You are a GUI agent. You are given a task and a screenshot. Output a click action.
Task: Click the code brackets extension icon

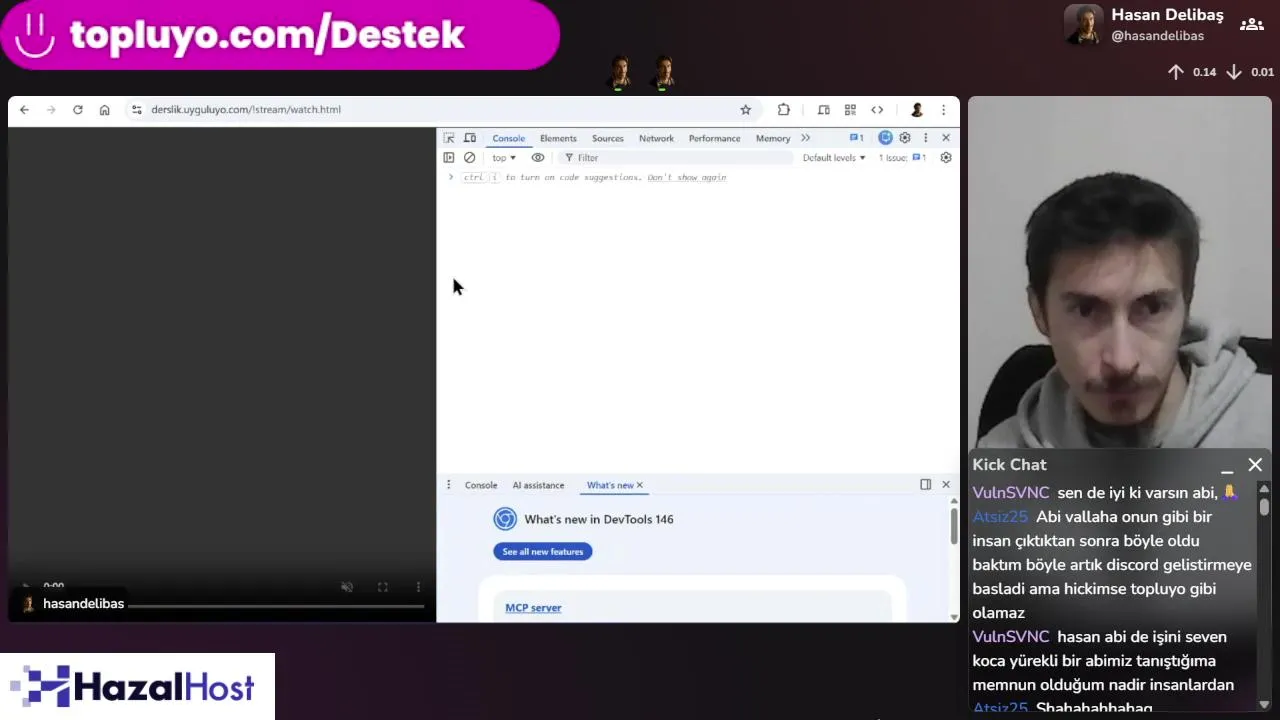pos(877,110)
